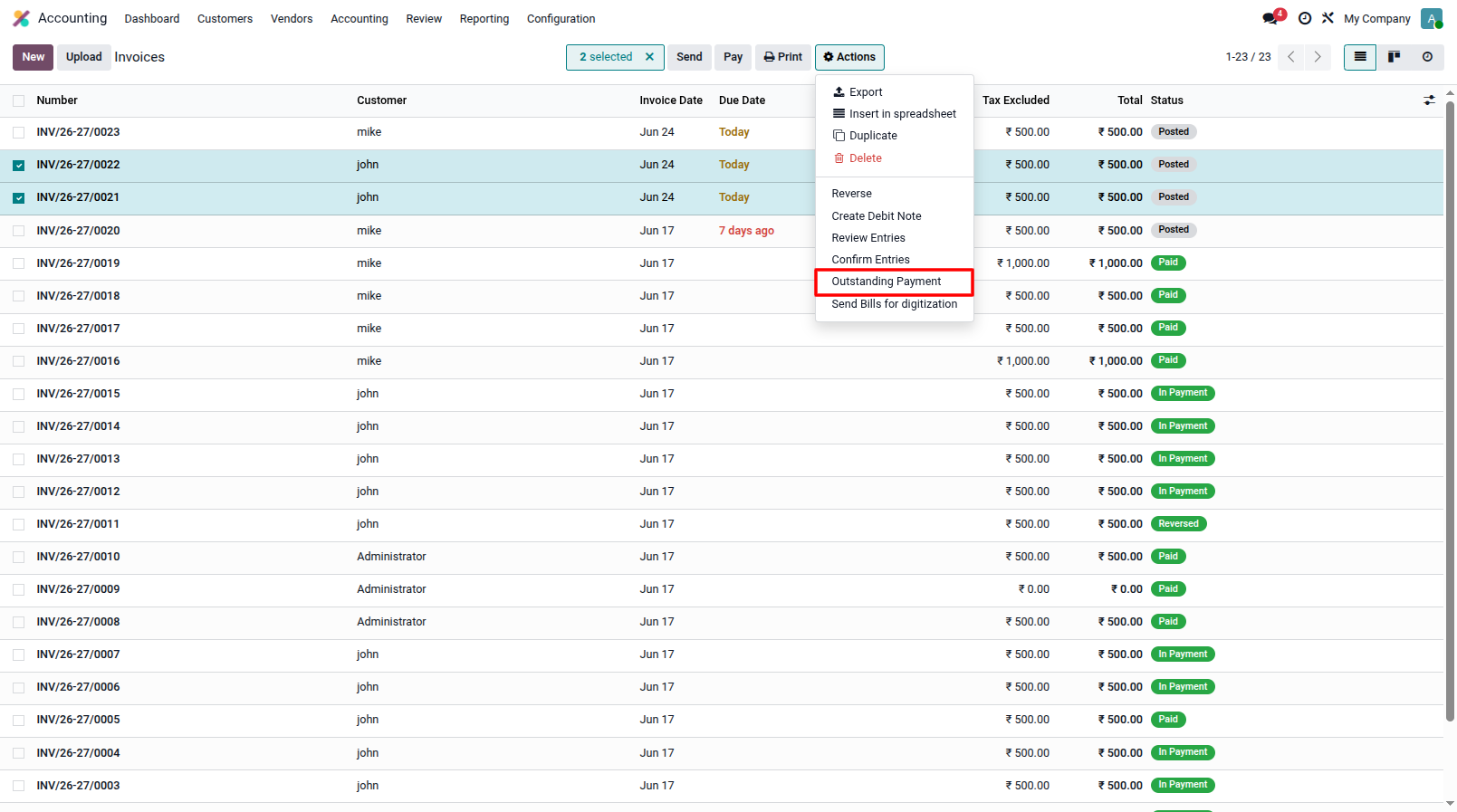
Task: Choose Create Debit Note
Action: (895, 216)
